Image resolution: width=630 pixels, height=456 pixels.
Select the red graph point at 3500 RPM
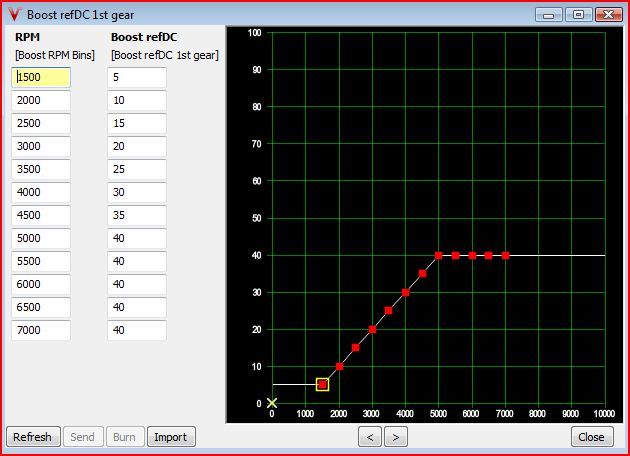[389, 311]
